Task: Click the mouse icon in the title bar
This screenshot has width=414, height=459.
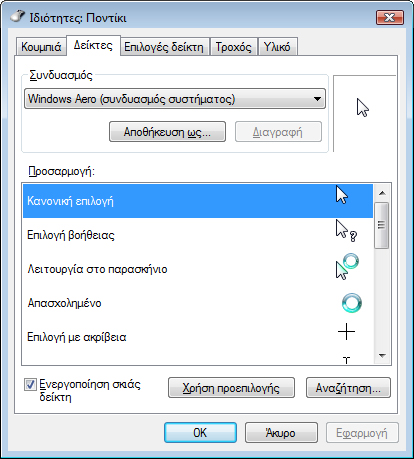Action: pos(18,16)
